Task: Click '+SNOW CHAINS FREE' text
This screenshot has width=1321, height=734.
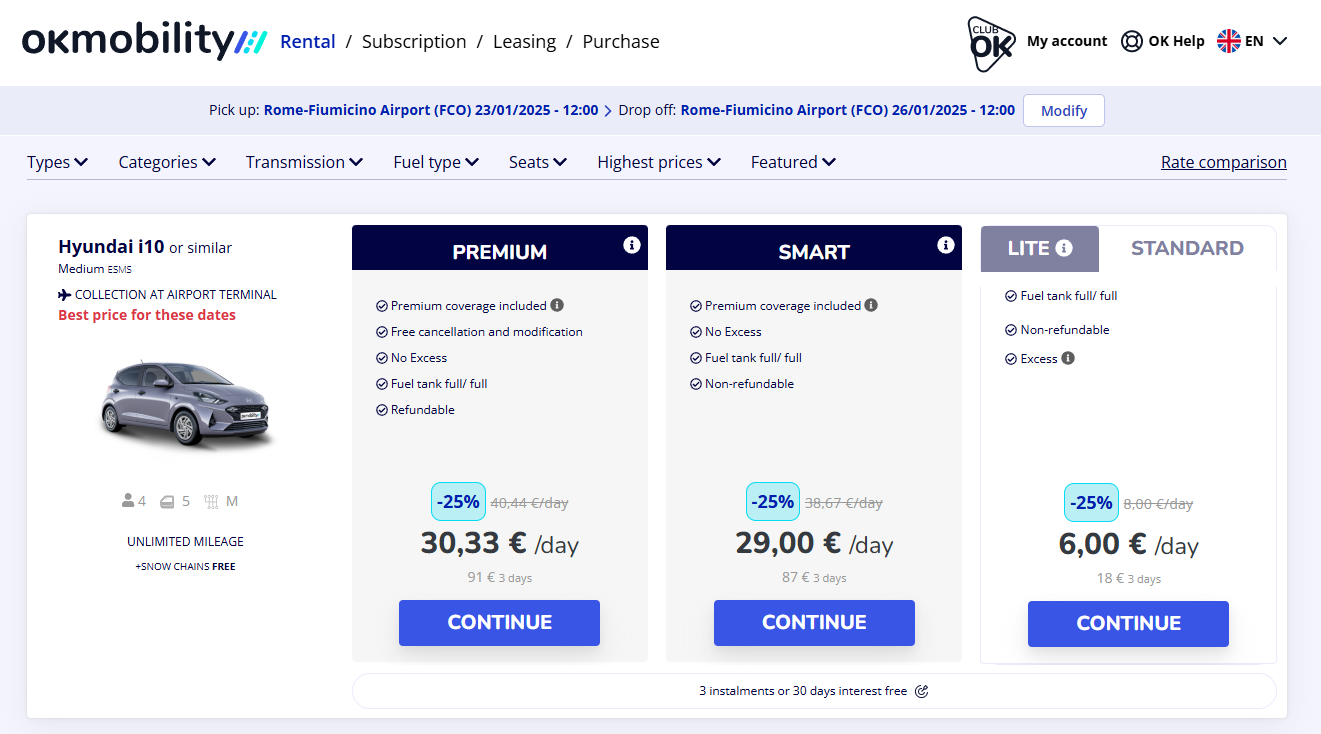Action: pyautogui.click(x=185, y=566)
